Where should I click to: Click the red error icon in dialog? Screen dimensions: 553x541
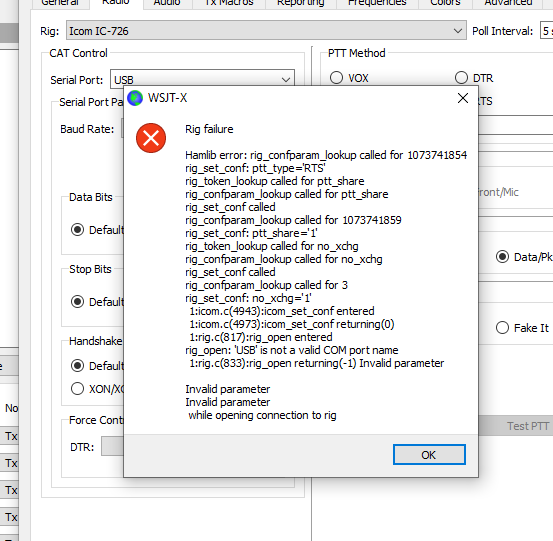coord(151,138)
